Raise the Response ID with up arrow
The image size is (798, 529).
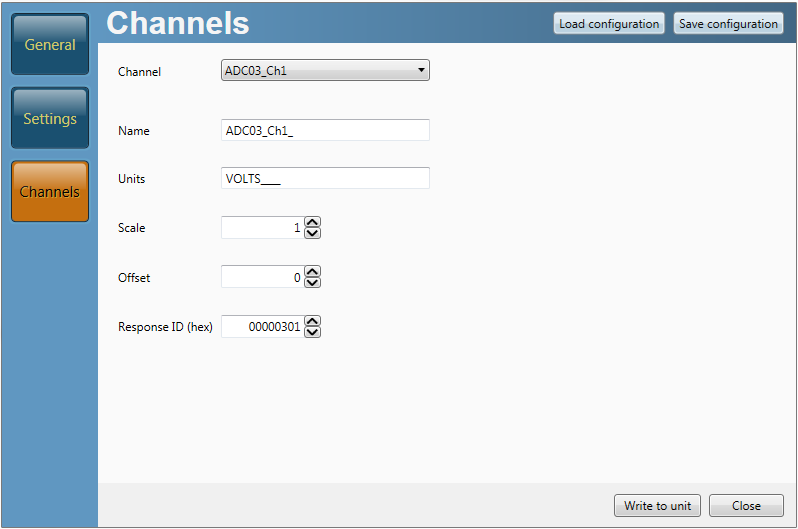click(x=312, y=321)
